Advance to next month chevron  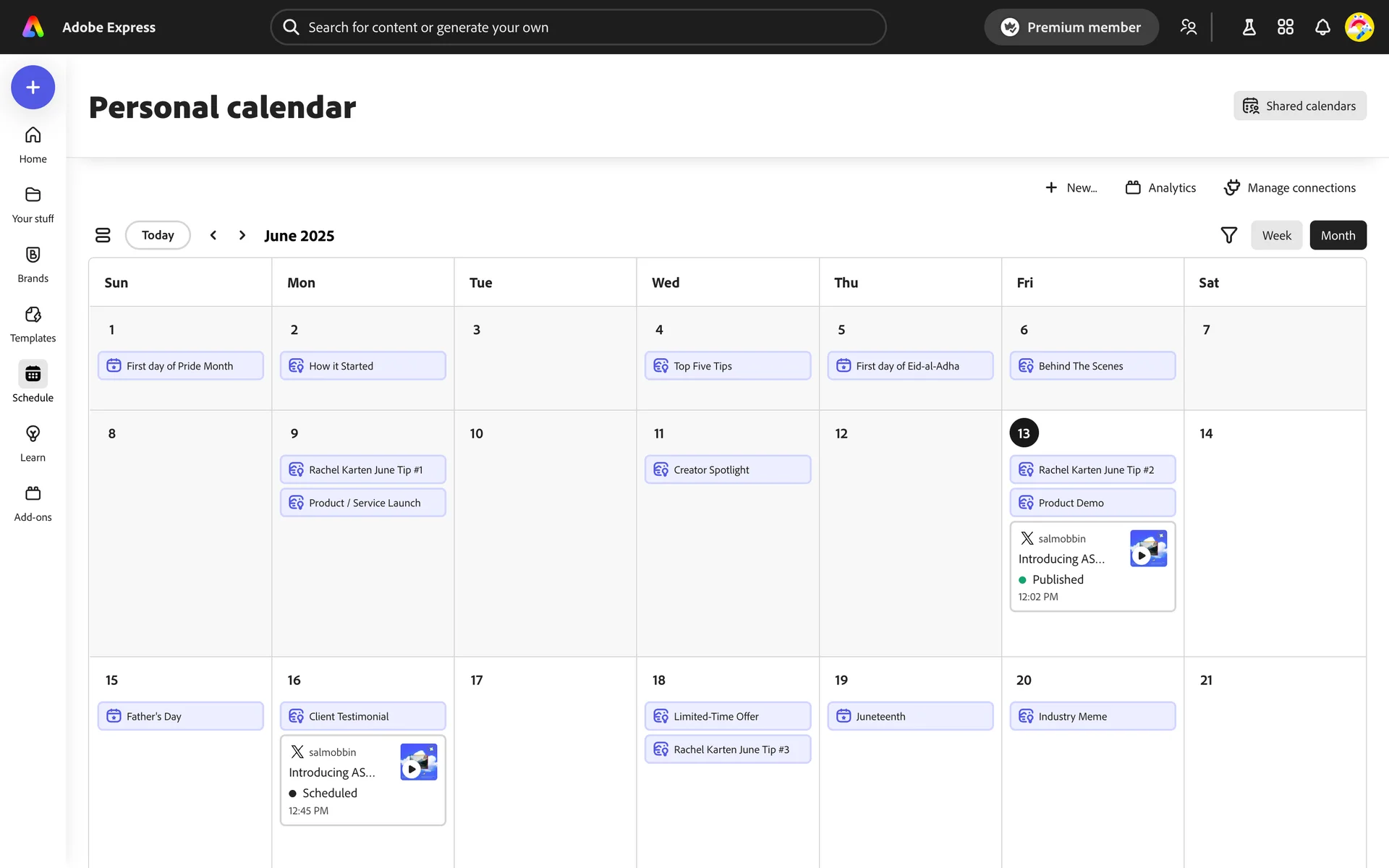tap(242, 235)
